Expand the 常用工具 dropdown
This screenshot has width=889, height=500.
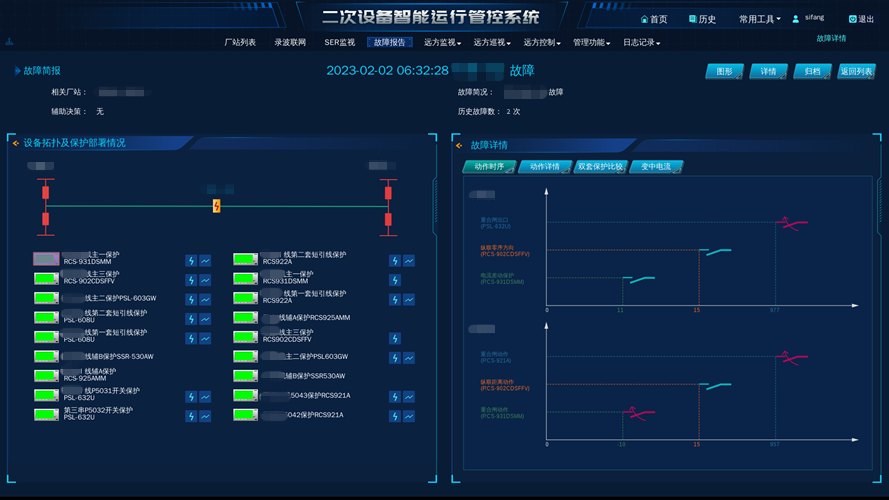point(759,20)
